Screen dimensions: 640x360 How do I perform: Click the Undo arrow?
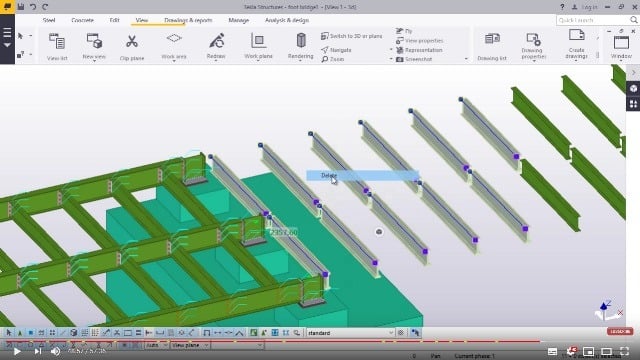tap(33, 7)
